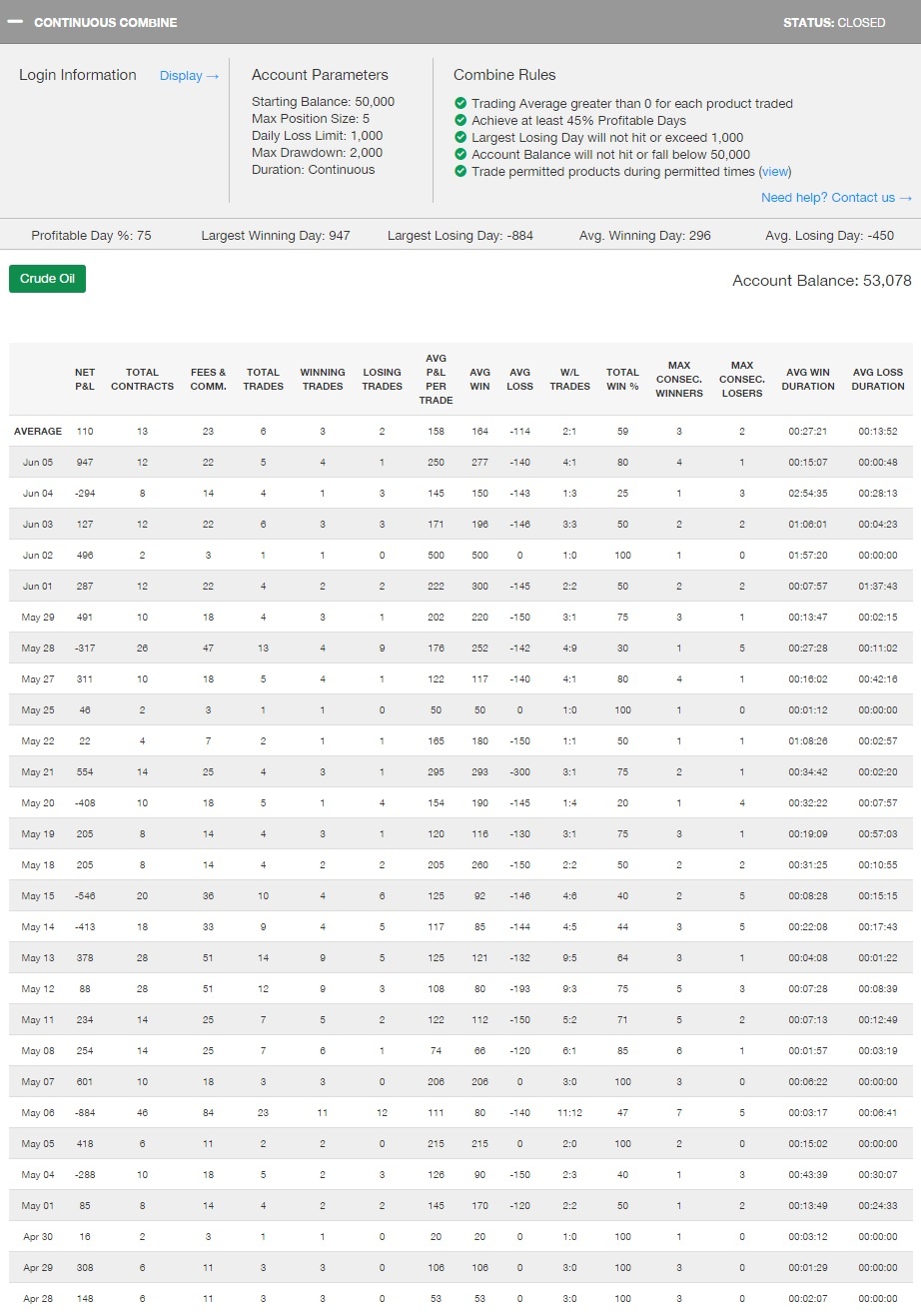Screen dimensions: 921x1316
Task: Click check icon for permitted products rule
Action: 460,171
